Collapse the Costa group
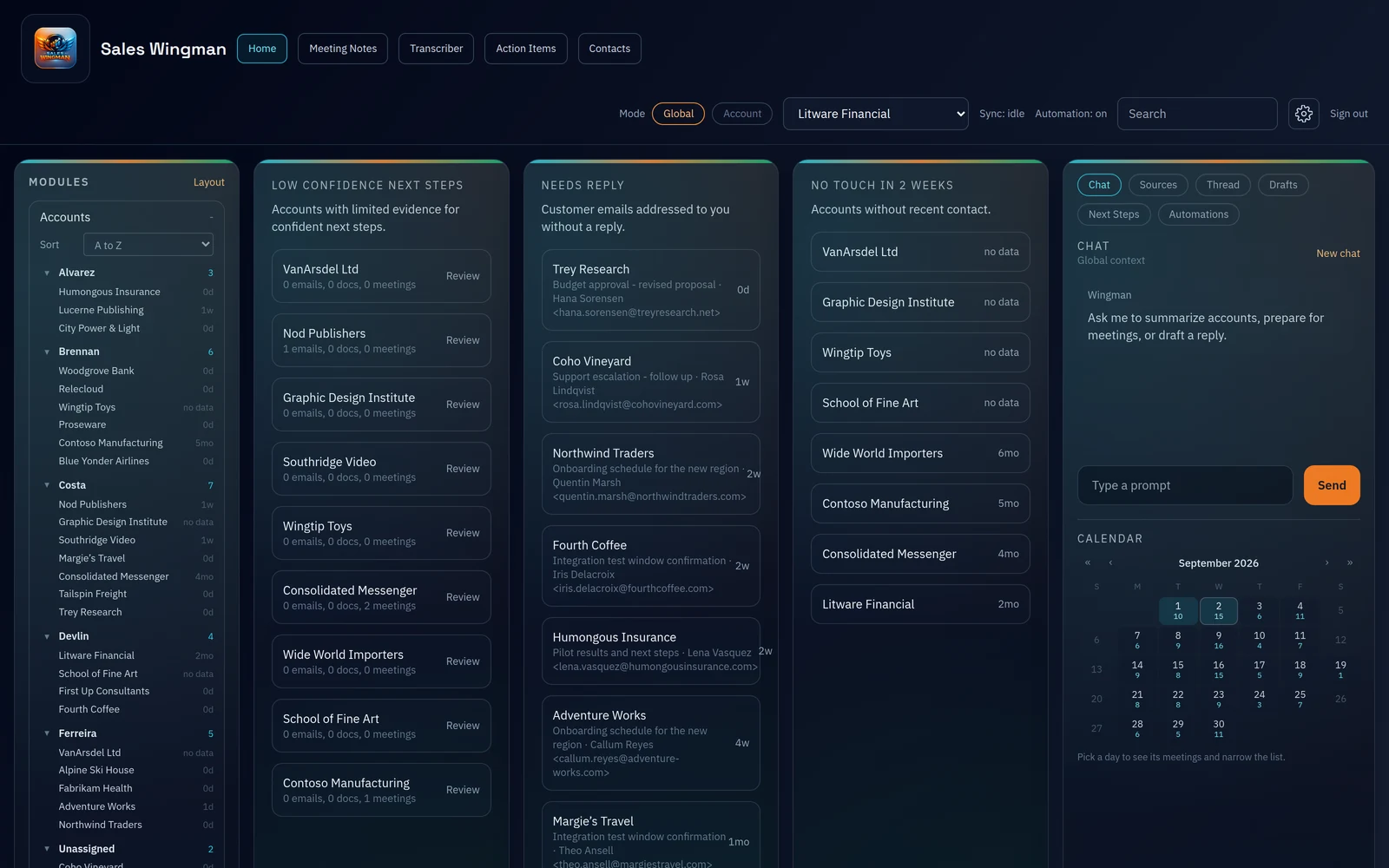This screenshot has width=1389, height=868. click(x=47, y=485)
